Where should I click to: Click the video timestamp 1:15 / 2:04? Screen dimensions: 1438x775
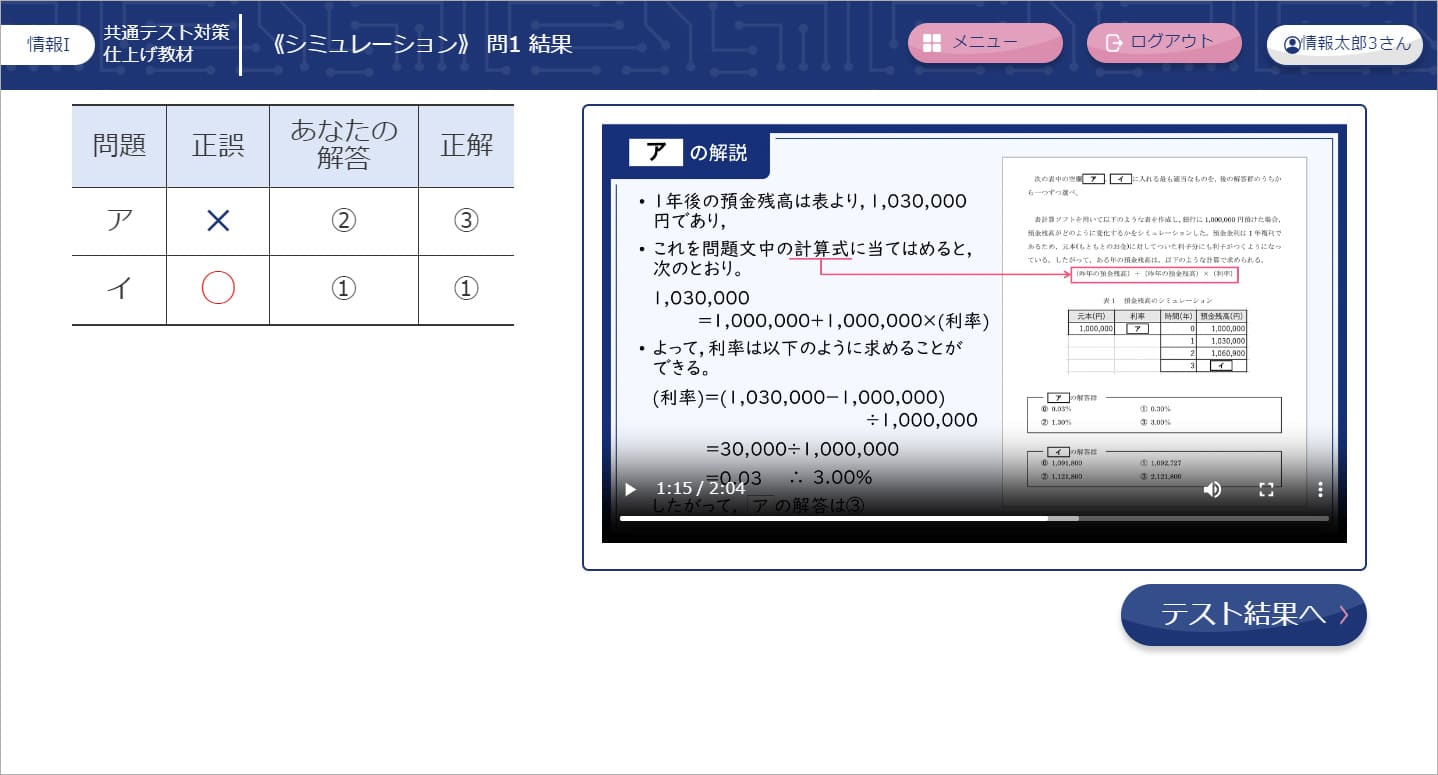[x=700, y=489]
